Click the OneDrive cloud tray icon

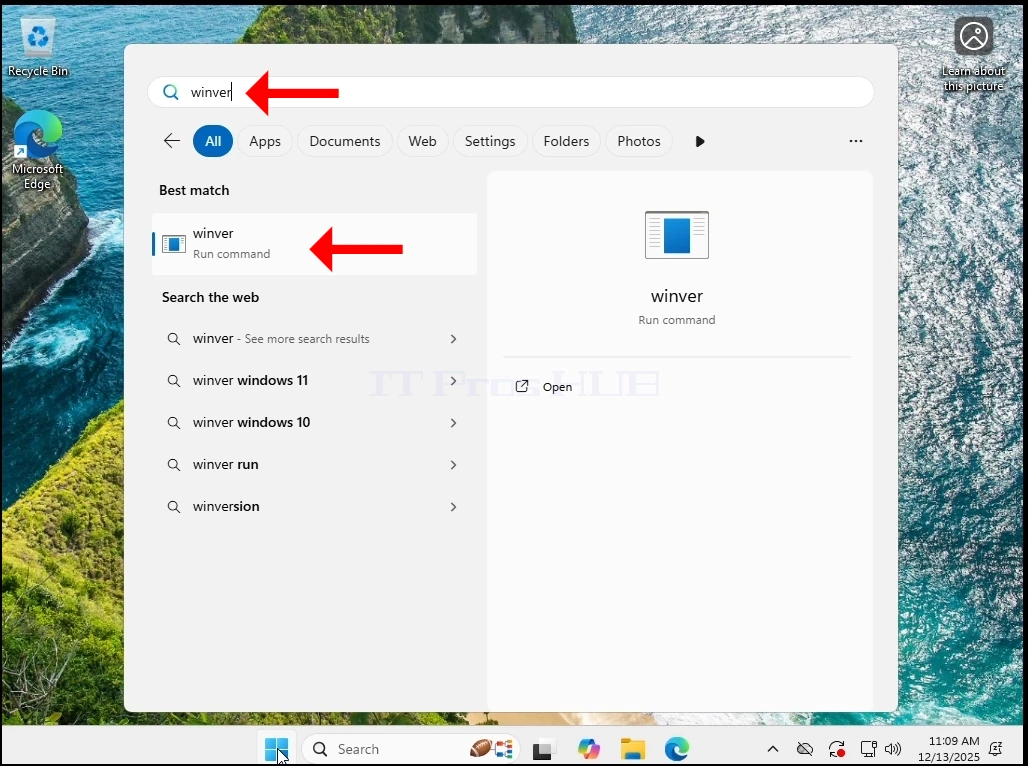[x=804, y=748]
